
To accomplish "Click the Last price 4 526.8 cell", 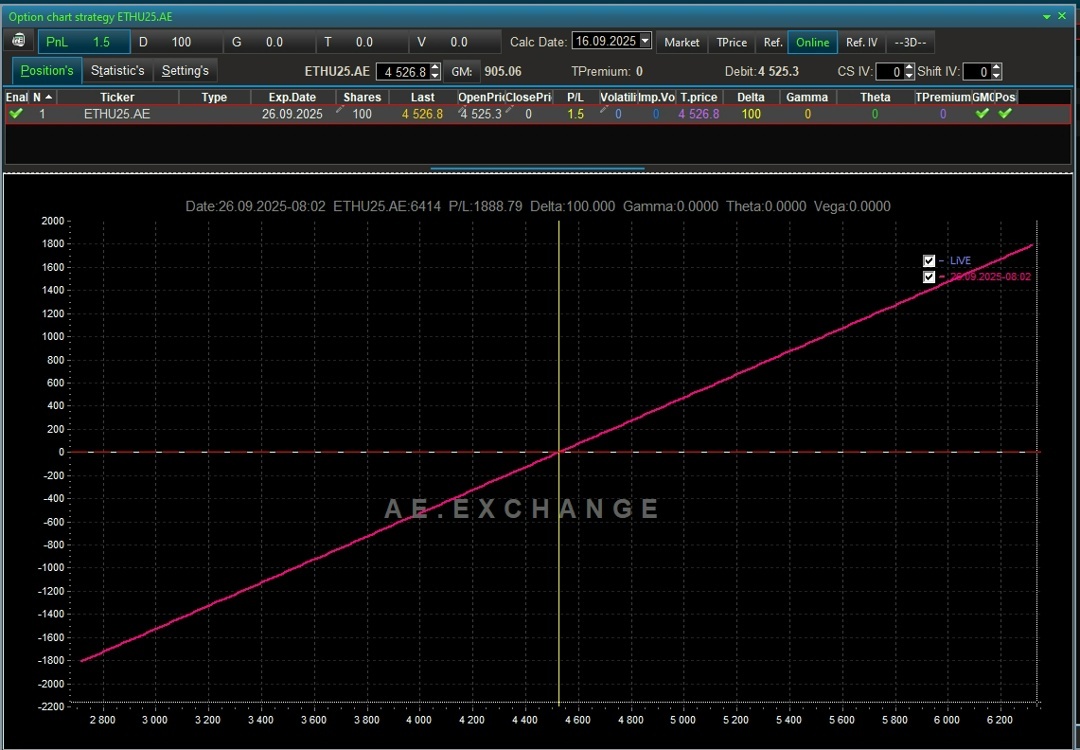I will 422,114.
